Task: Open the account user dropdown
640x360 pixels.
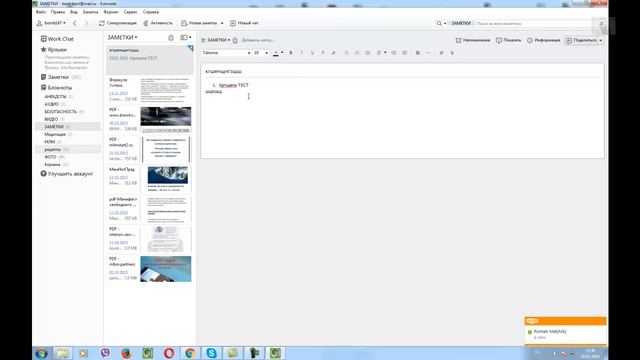Action: [x=51, y=23]
